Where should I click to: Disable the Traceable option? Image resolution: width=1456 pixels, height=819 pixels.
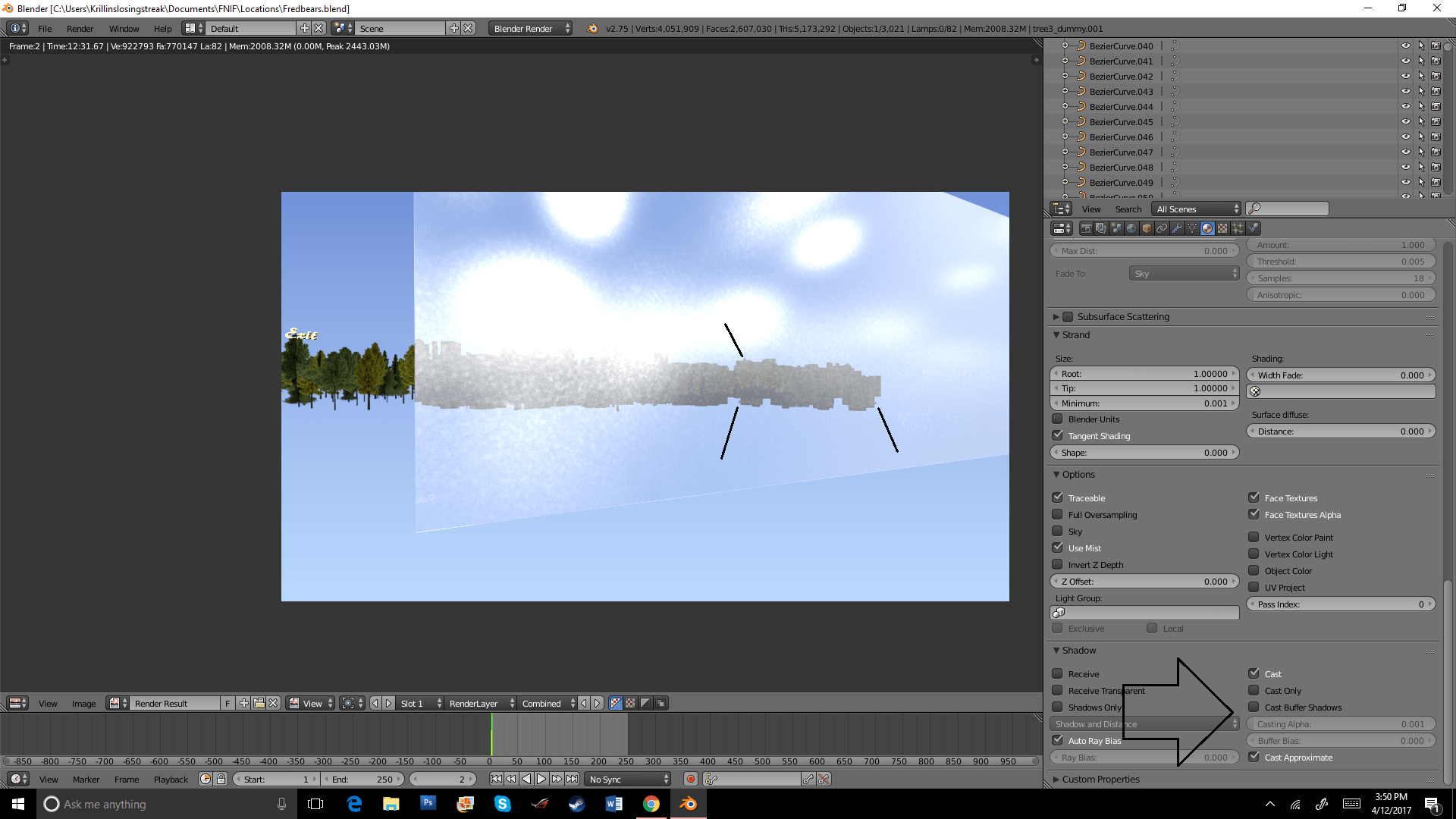pos(1058,497)
